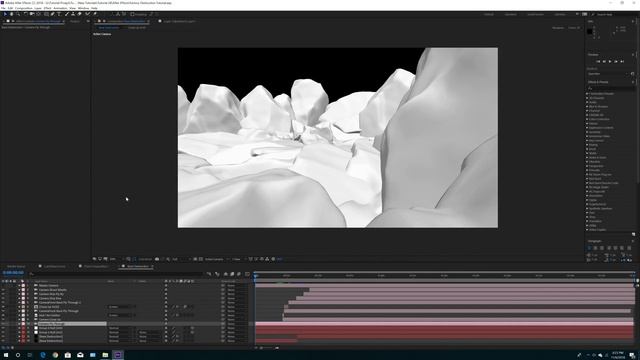Screen dimensions: 640x360
Task: Open the 1 View layout dropdown
Action: point(238,259)
